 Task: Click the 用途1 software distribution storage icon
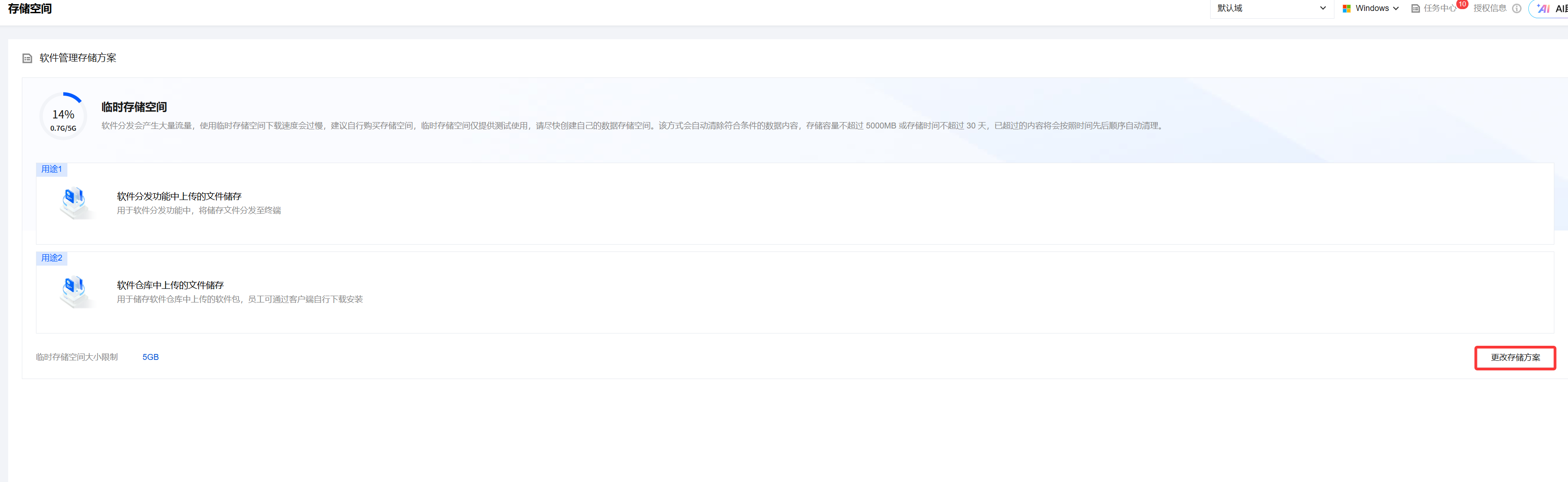75,202
